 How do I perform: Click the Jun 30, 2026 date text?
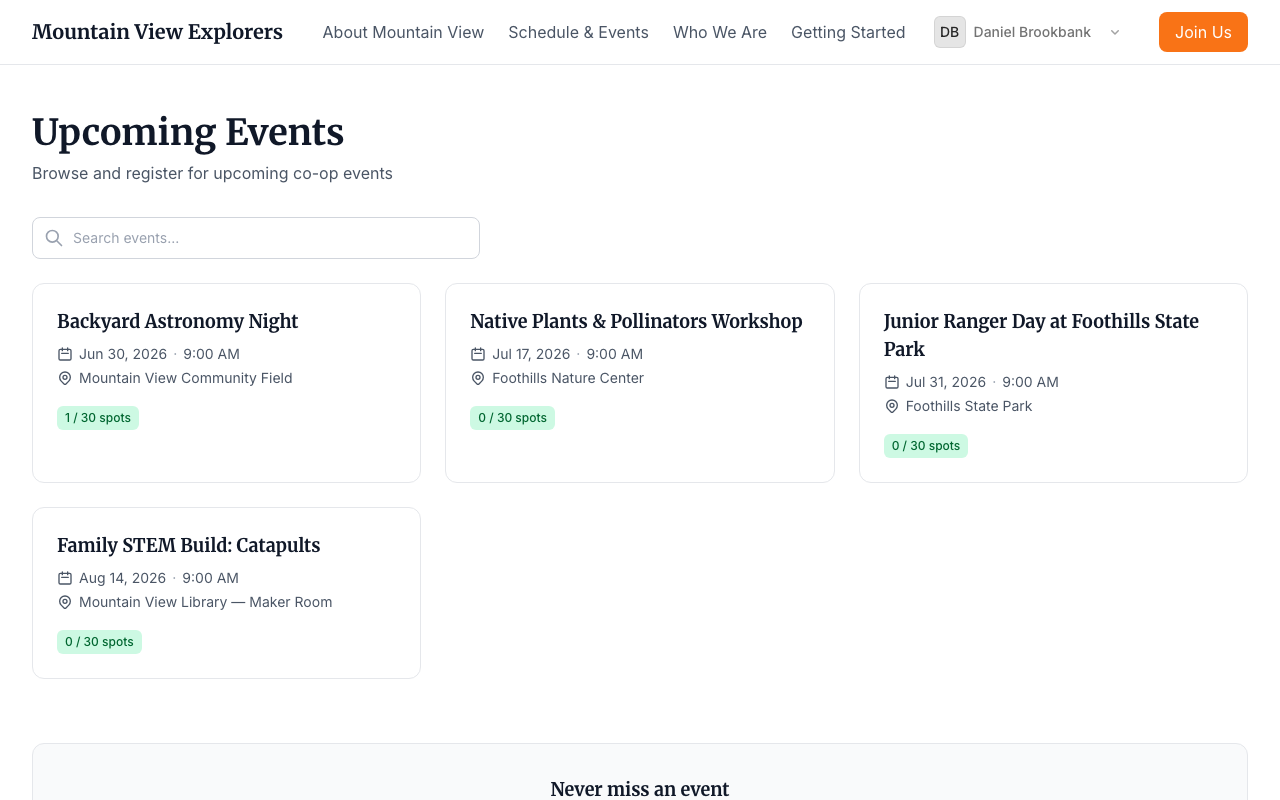click(x=123, y=354)
